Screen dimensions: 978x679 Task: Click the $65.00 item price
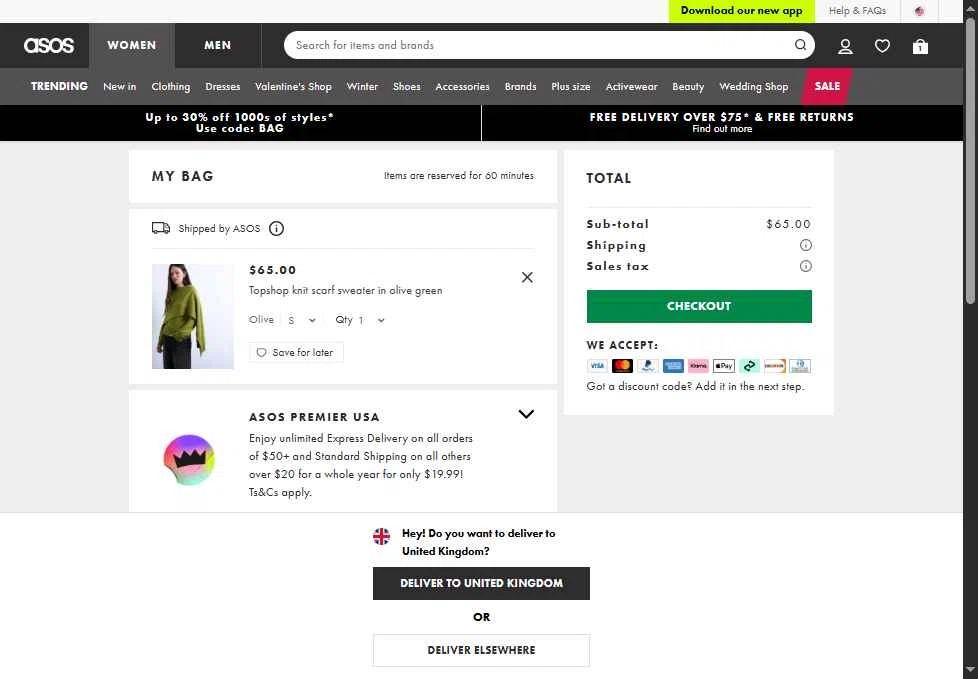tap(273, 270)
